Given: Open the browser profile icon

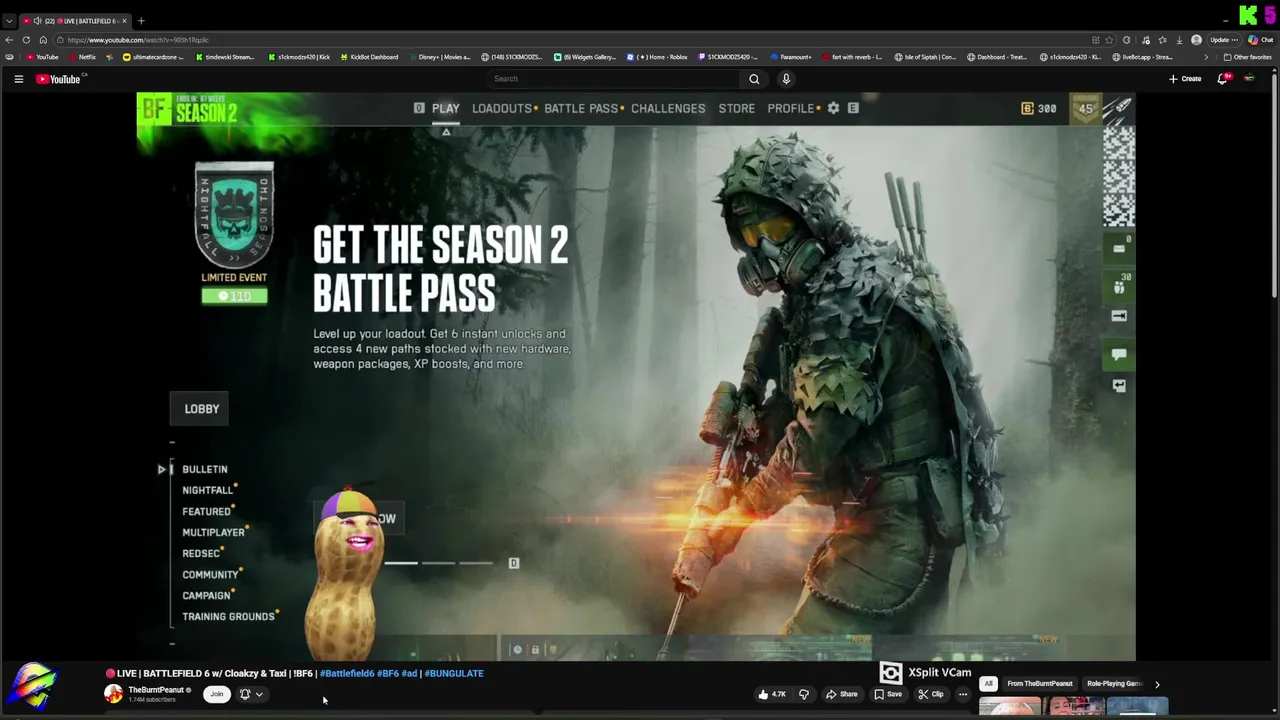Looking at the screenshot, I should click(1196, 40).
